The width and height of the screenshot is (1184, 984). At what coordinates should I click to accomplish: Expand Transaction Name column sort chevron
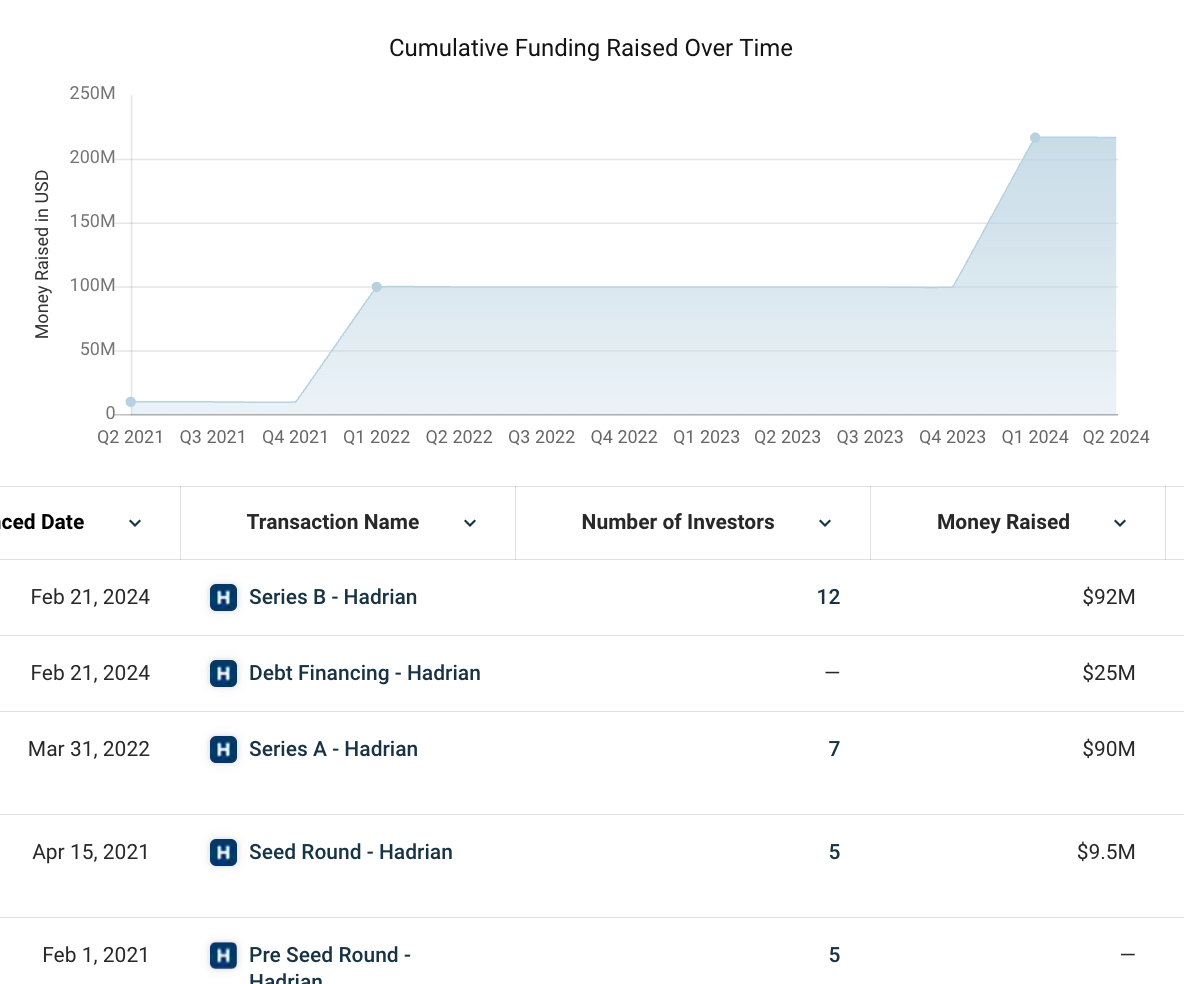click(x=470, y=523)
